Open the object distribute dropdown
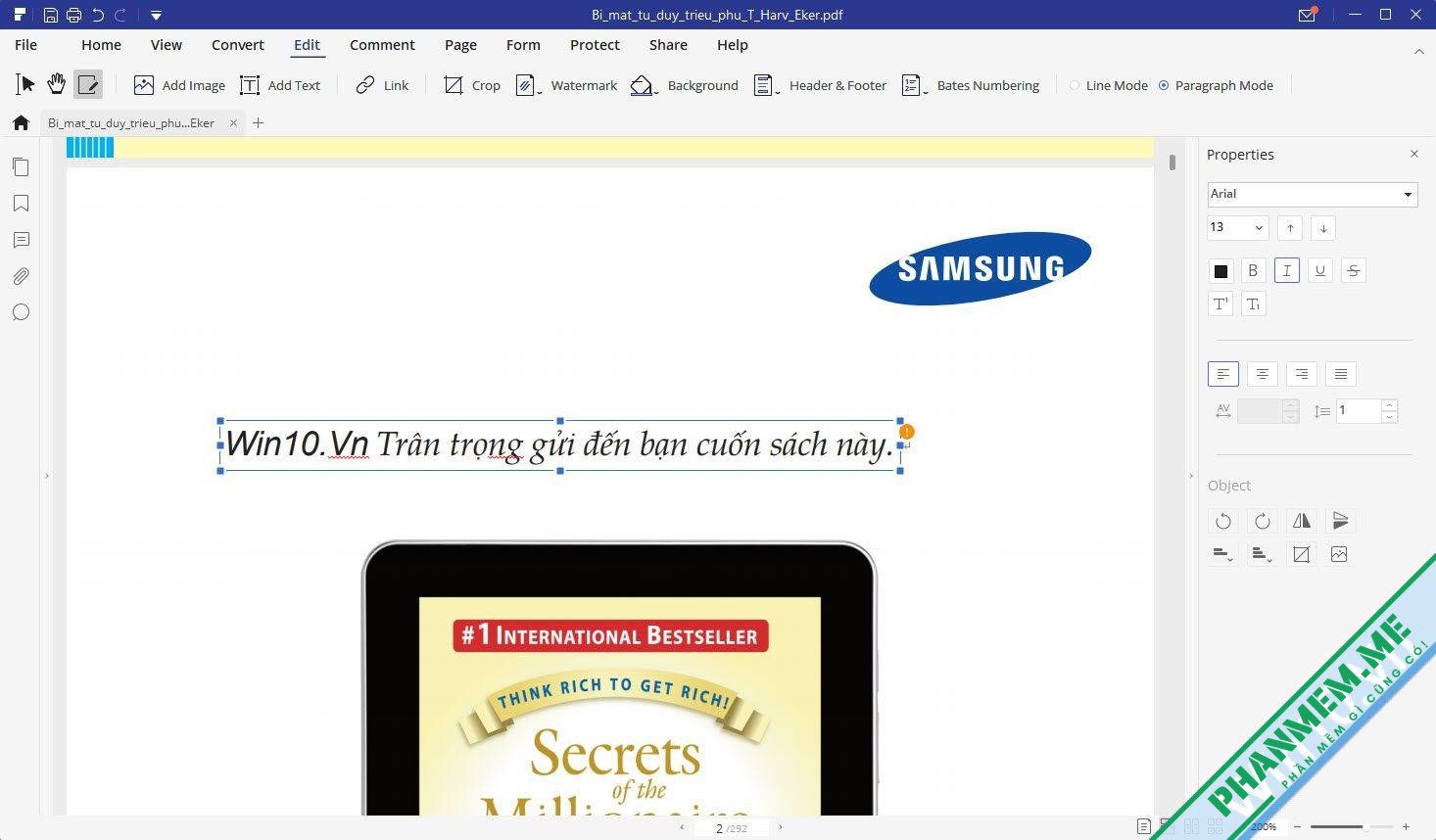Screen dimensions: 1436x840 tap(1262, 554)
